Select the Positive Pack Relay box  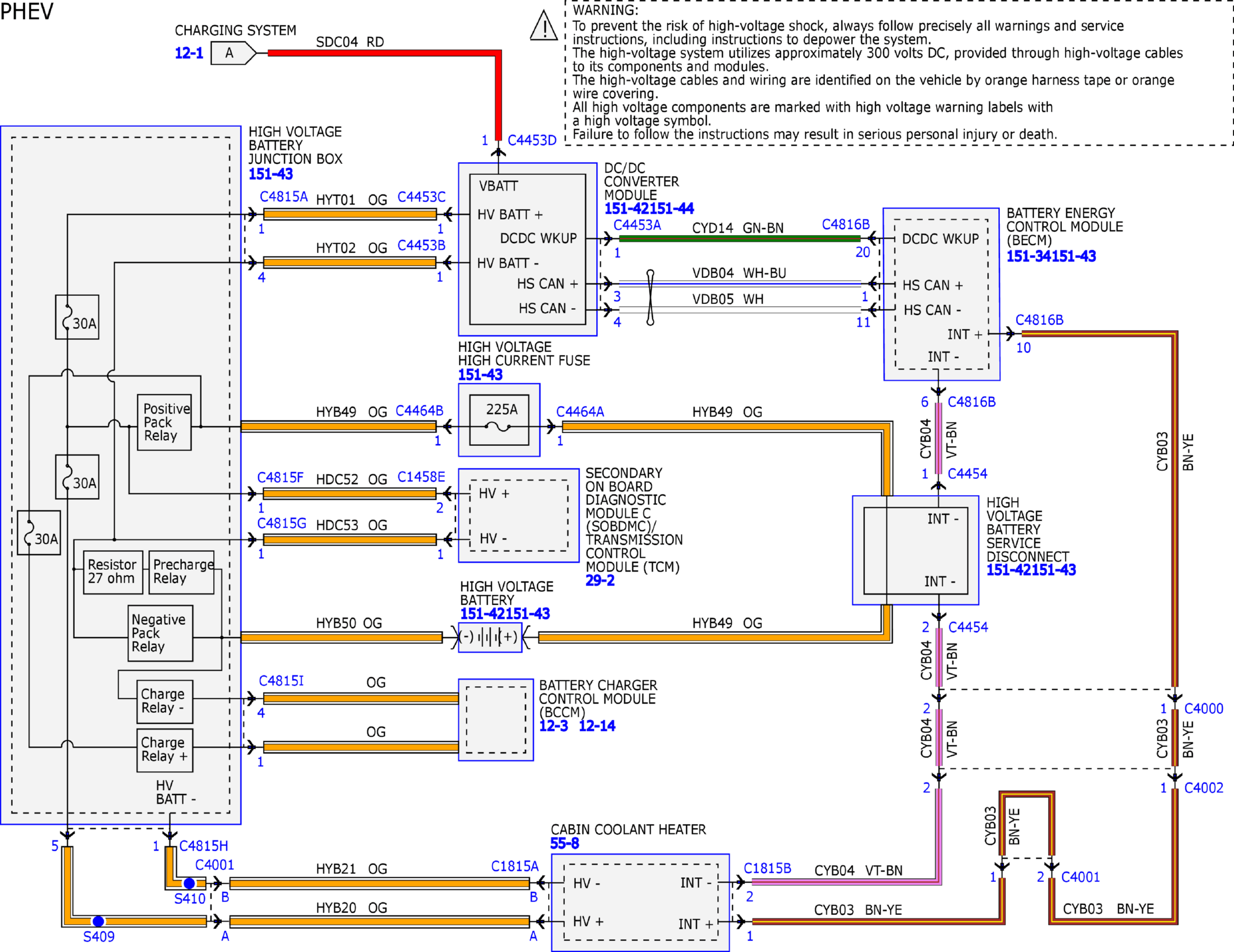click(165, 422)
